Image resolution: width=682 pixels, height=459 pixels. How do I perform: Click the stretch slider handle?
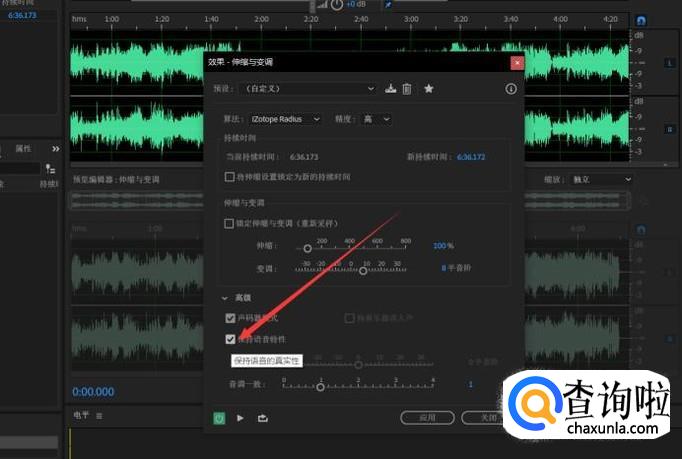click(308, 248)
